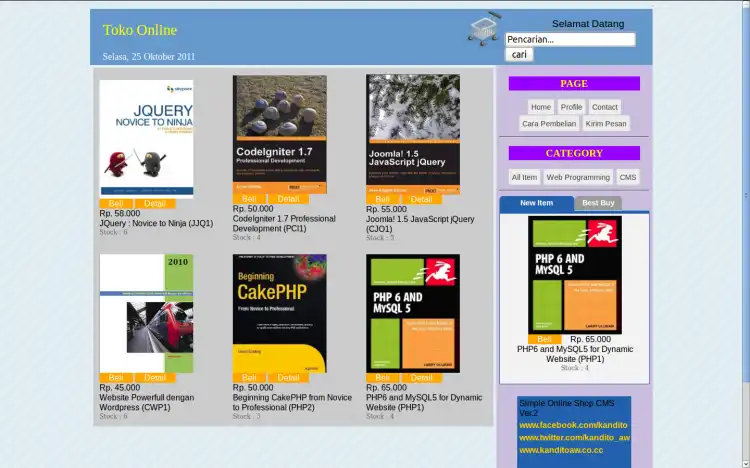Open the shopping cart icon
This screenshot has width=750, height=468.
485,29
